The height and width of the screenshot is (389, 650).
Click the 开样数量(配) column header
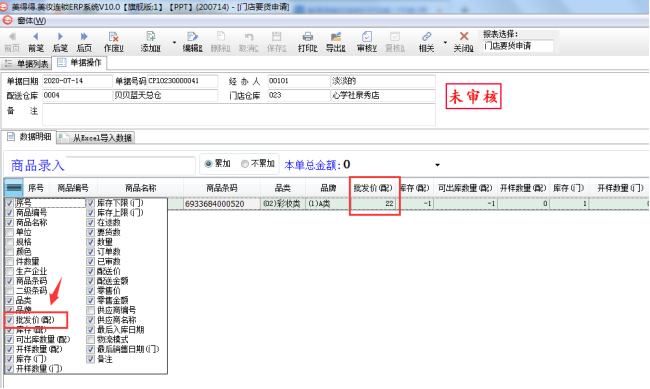523,188
